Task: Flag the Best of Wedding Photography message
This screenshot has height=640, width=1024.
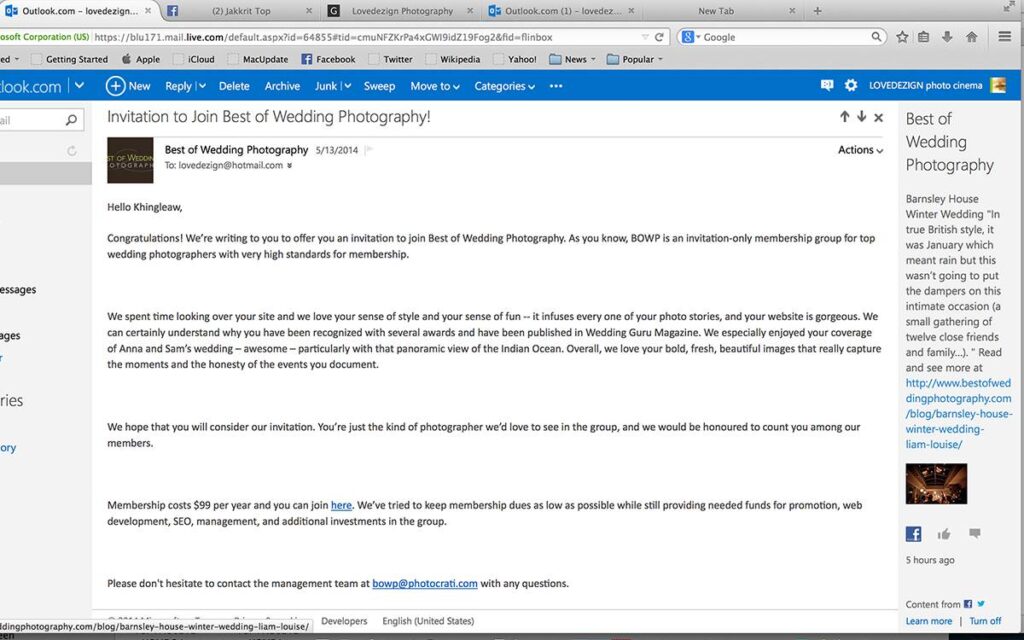Action: point(369,150)
